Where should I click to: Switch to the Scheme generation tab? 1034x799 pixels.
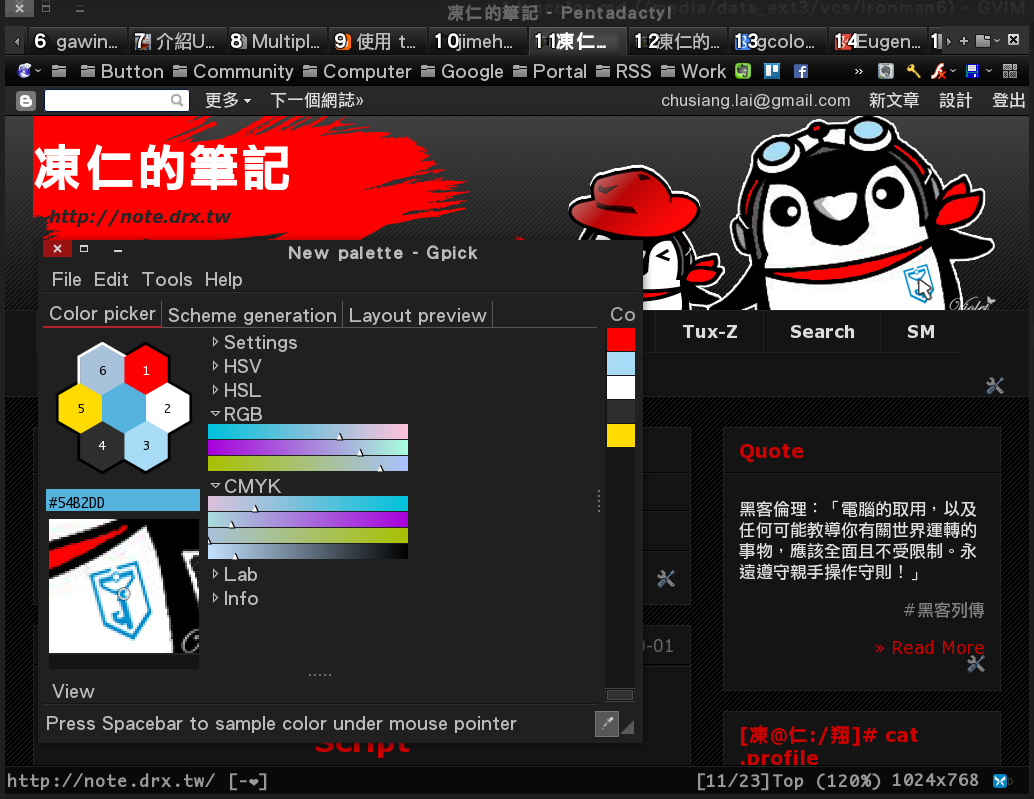[x=251, y=314]
